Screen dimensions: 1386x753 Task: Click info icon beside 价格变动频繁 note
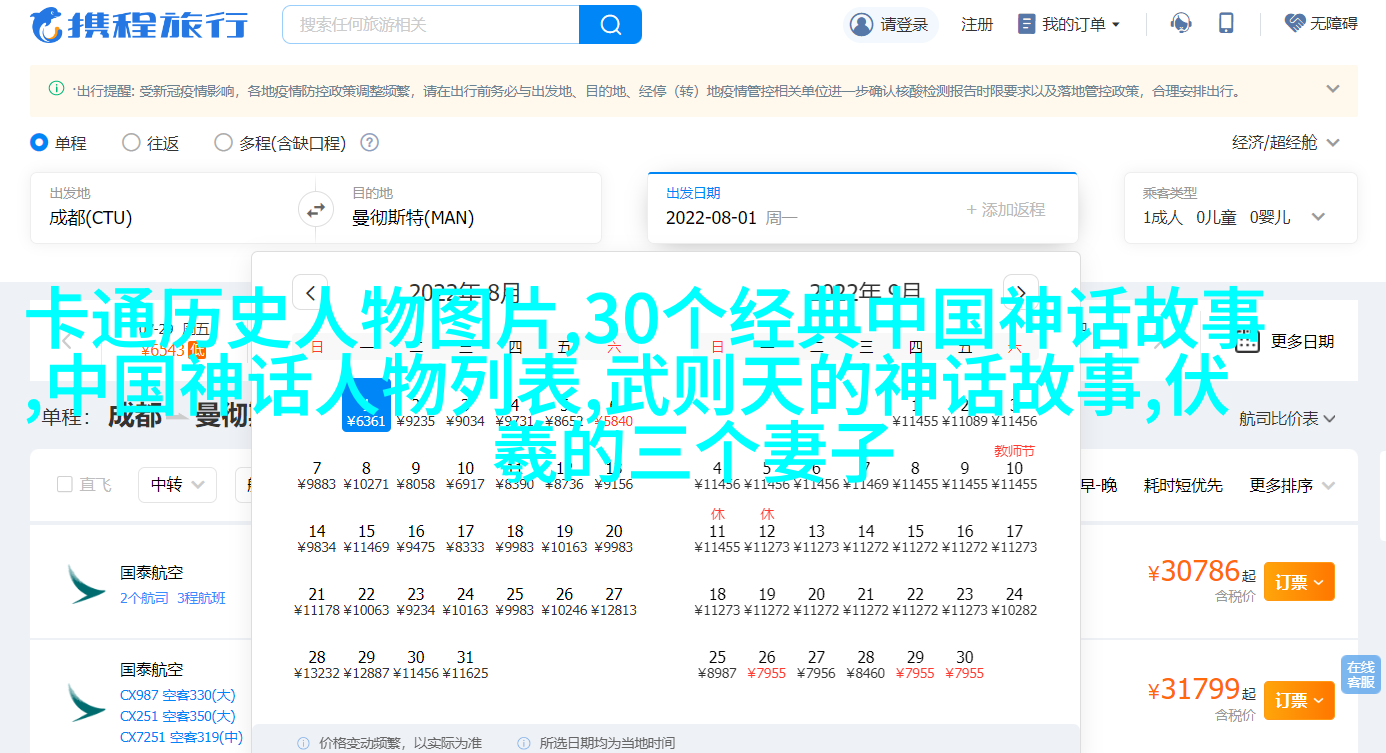click(304, 743)
